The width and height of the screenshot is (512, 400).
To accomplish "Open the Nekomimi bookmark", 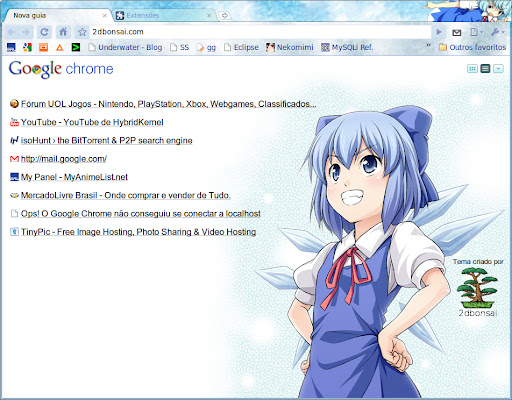I will [290, 47].
